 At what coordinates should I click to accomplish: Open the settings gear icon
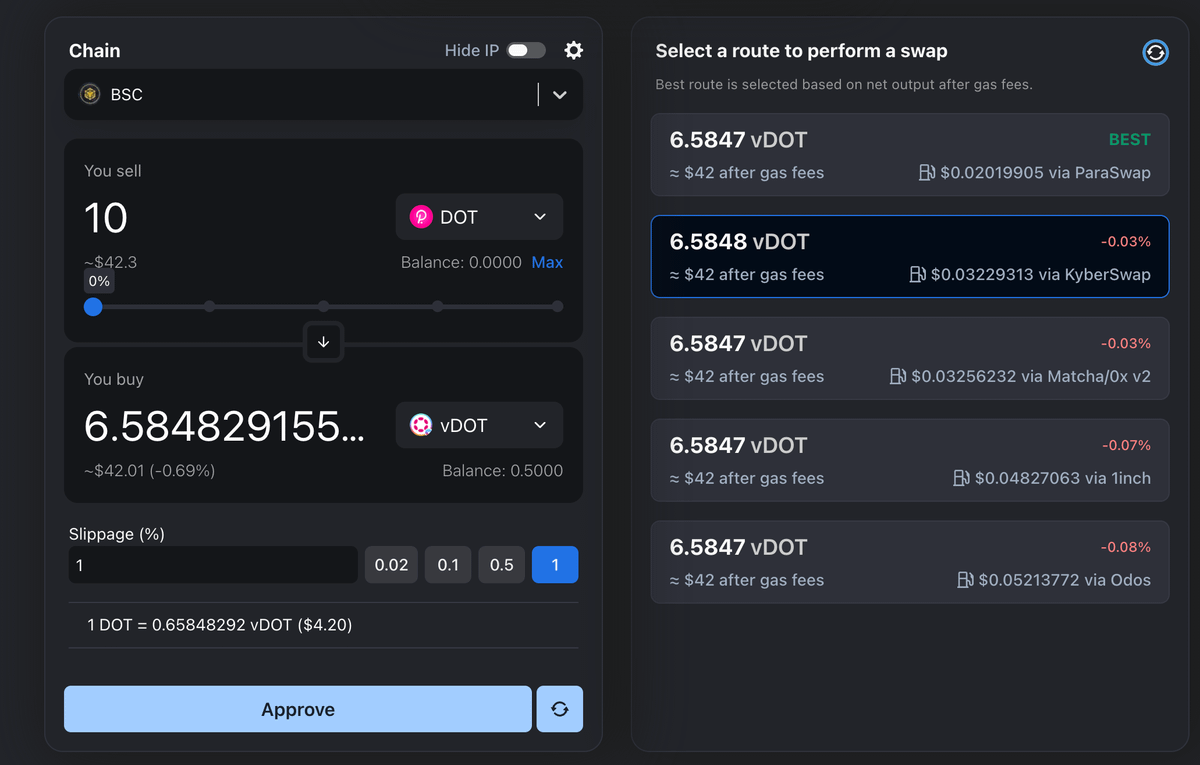(573, 50)
